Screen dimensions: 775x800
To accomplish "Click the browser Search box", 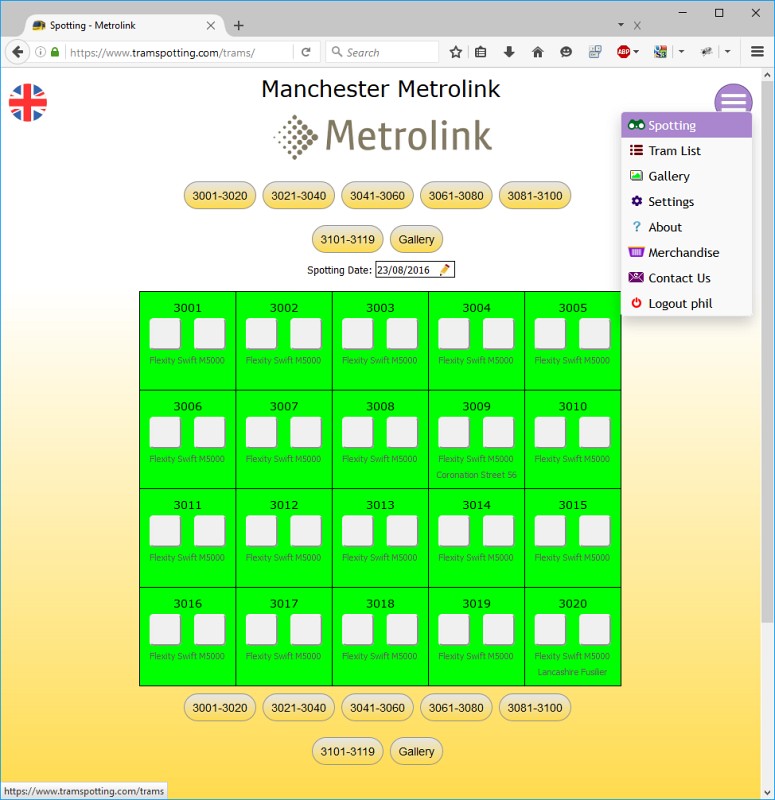I will coord(382,52).
